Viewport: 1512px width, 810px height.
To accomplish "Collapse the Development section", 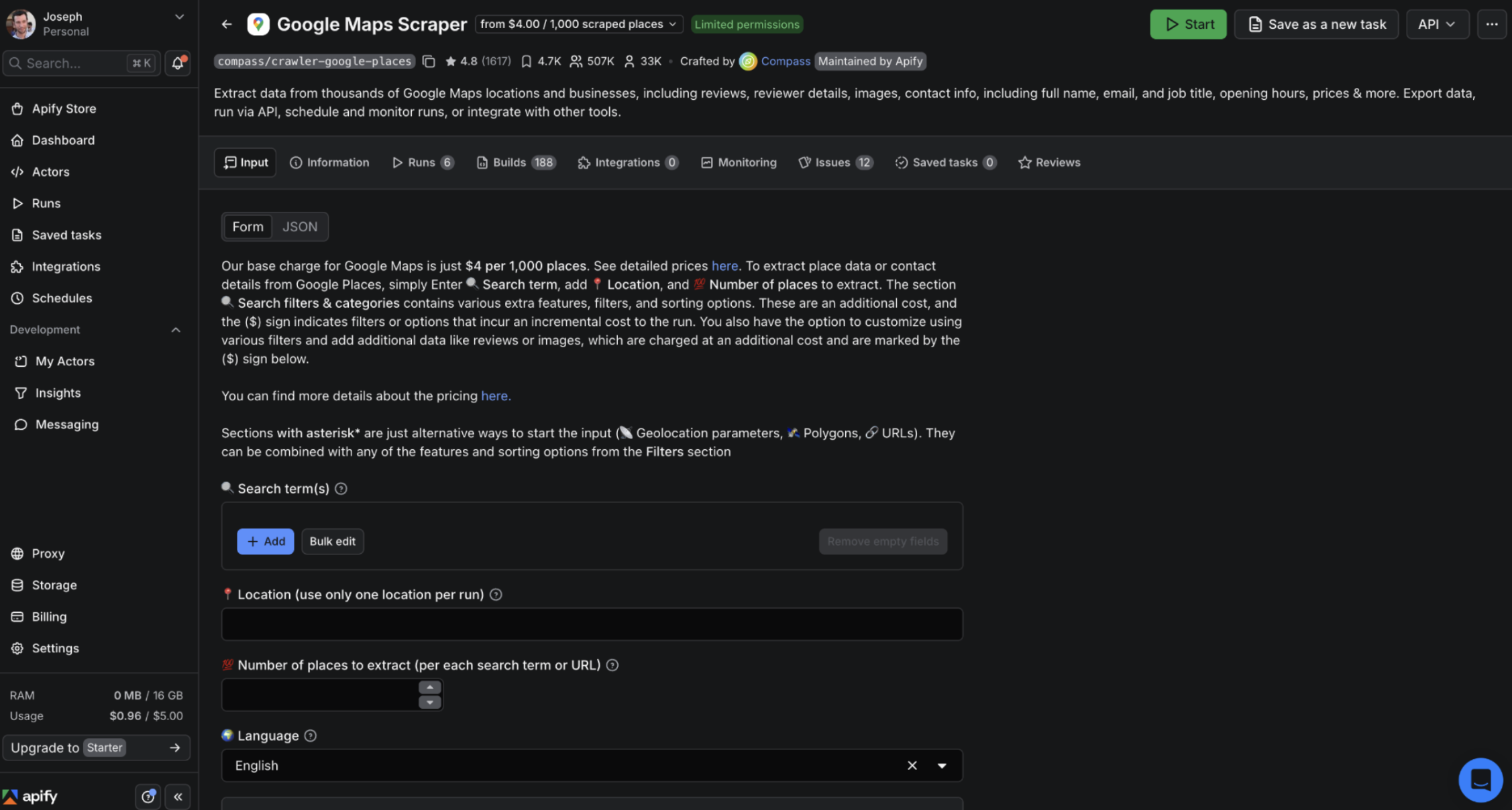I will coord(176,330).
